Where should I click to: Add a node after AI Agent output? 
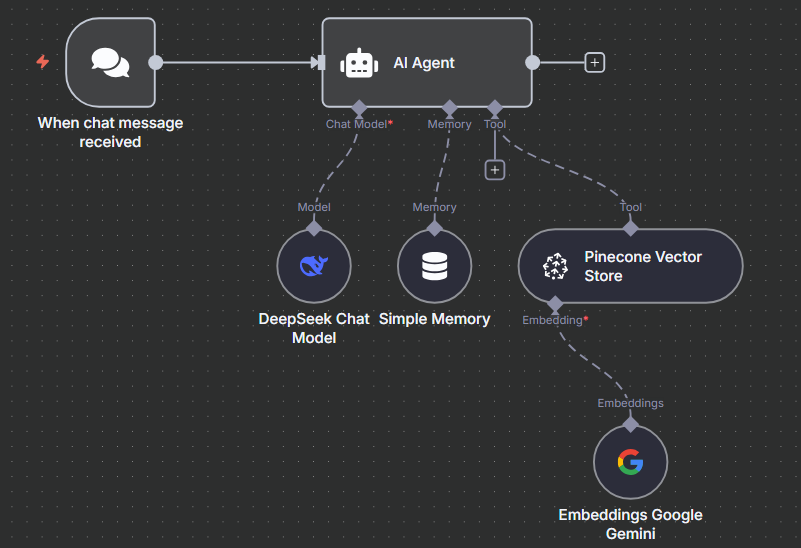pyautogui.click(x=595, y=63)
